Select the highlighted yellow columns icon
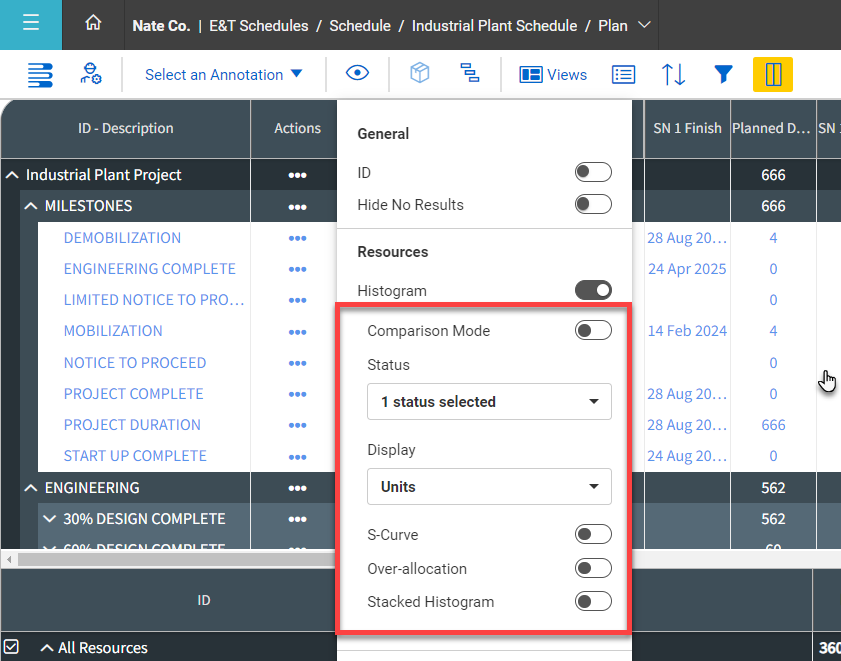The height and width of the screenshot is (661, 841). click(773, 74)
